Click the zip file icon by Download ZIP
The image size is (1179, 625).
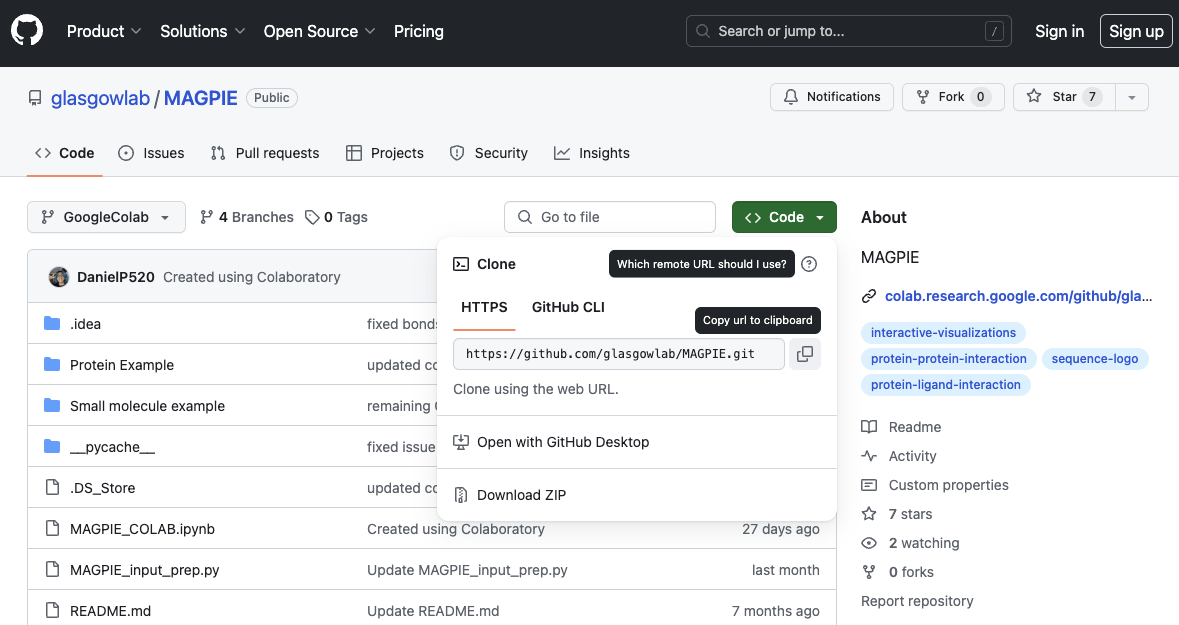461,495
